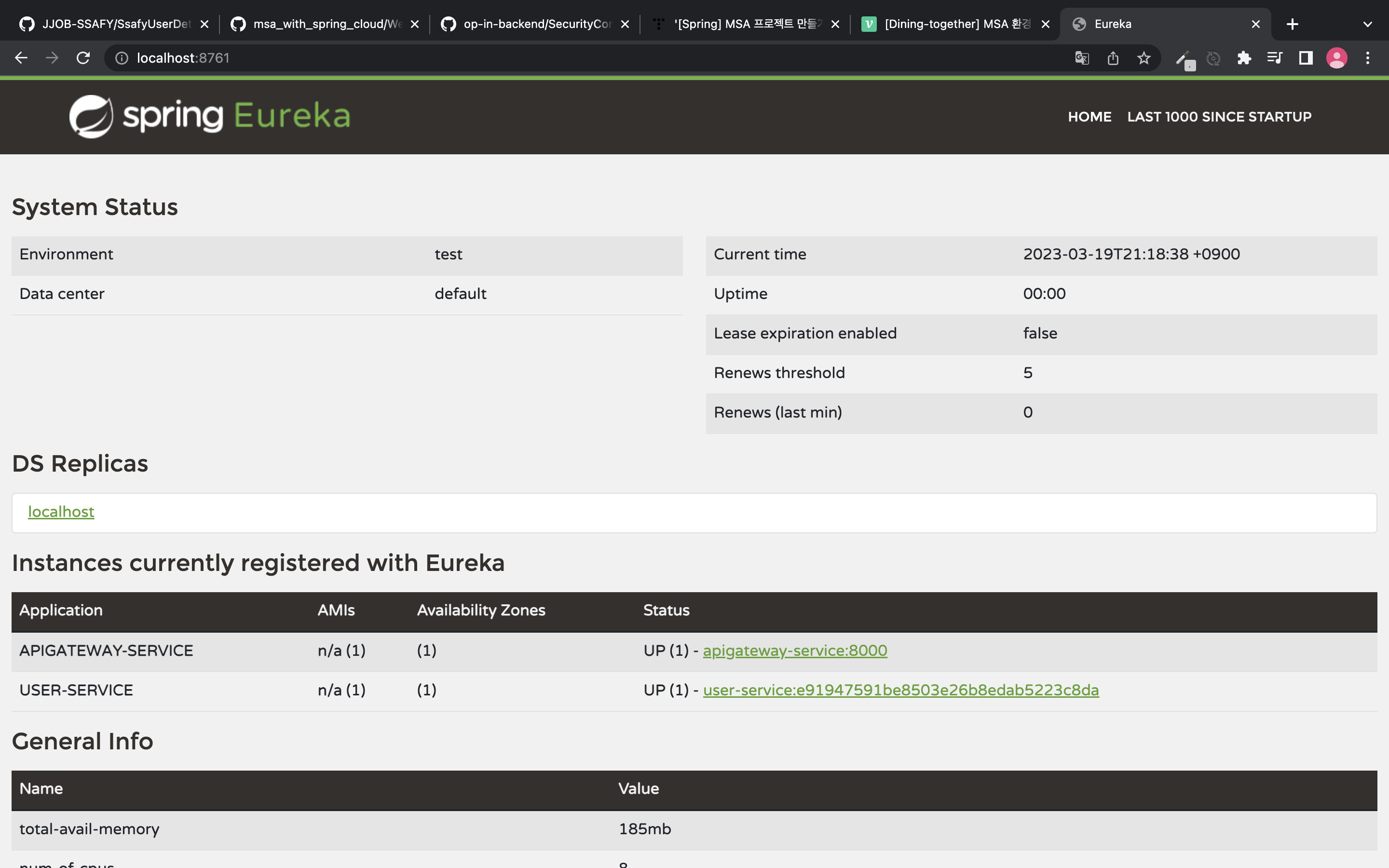Click the localhost replica link

click(x=61, y=512)
